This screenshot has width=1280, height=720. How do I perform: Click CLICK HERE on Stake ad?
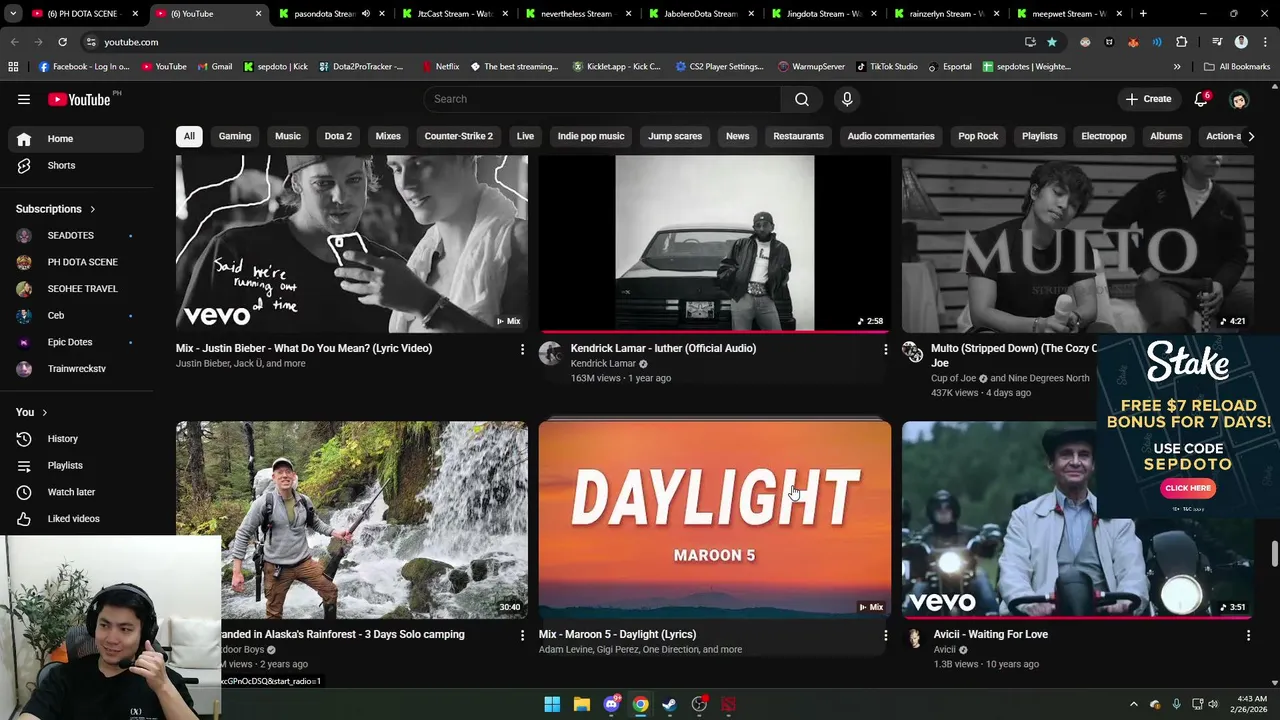(1188, 488)
